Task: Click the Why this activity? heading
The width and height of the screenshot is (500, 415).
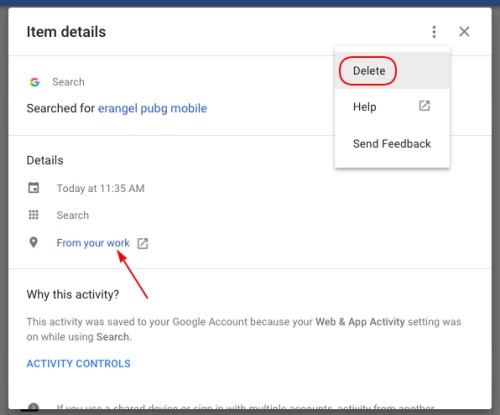Action: point(73,295)
